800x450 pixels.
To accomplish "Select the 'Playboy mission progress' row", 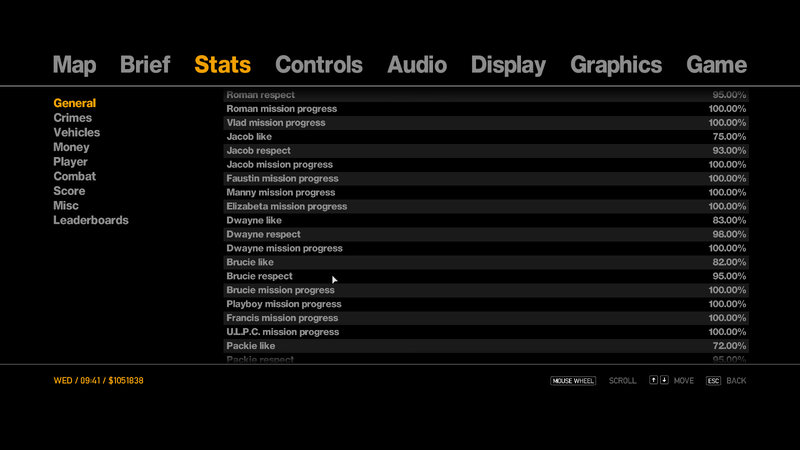I will (x=486, y=304).
